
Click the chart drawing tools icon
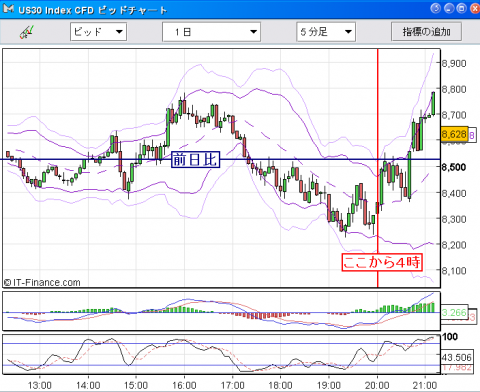[27, 32]
